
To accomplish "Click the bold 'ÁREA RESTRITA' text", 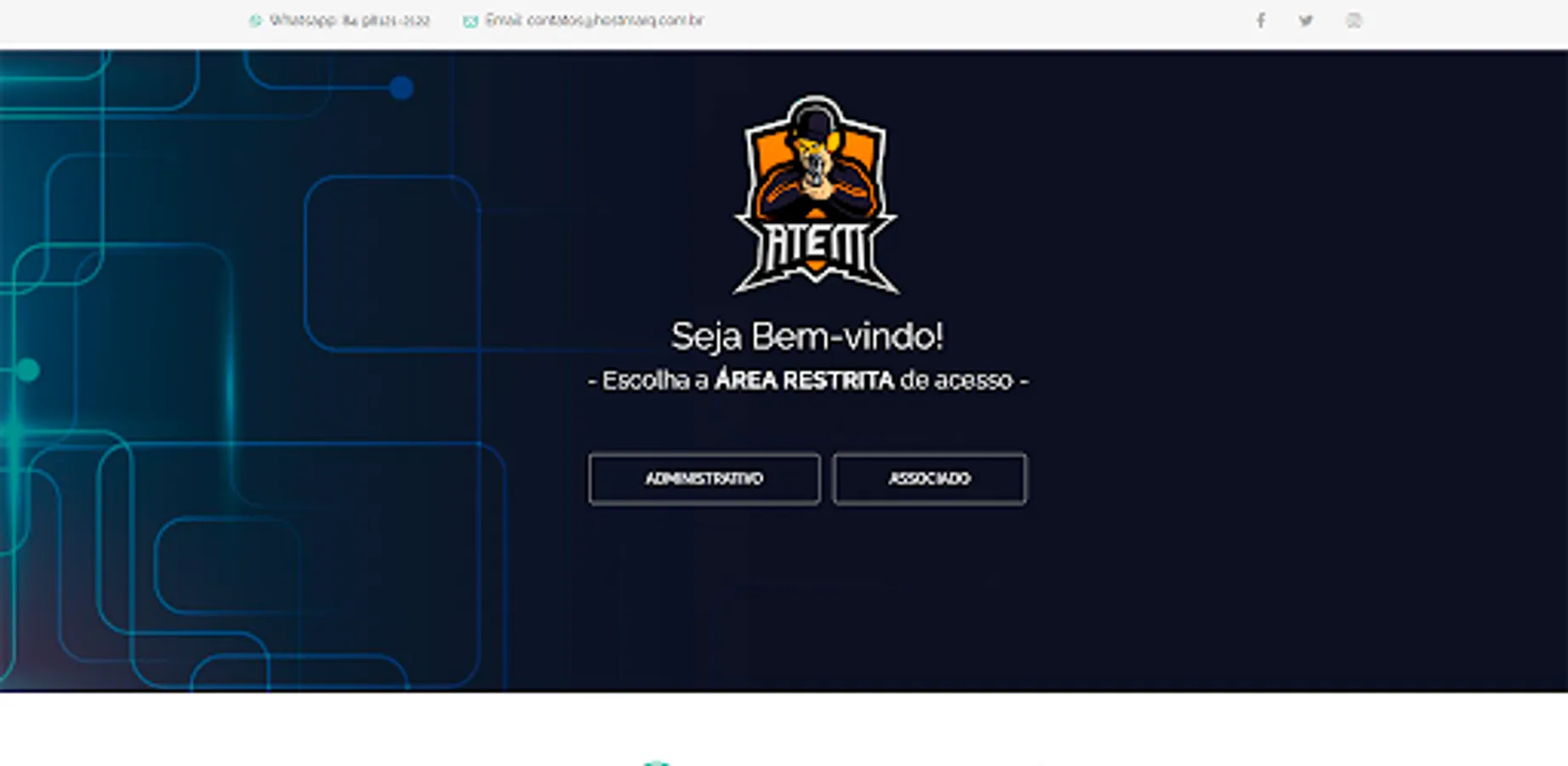I will point(804,380).
